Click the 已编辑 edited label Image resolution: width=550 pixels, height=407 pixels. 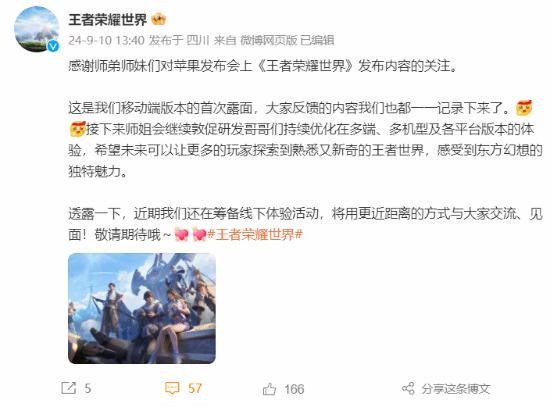click(317, 40)
